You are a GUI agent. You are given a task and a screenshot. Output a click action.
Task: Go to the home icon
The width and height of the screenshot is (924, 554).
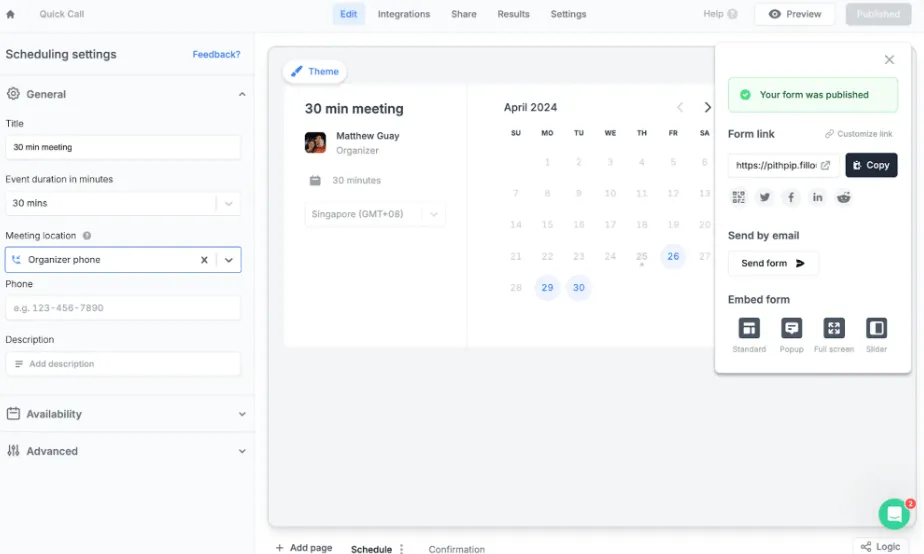pyautogui.click(x=10, y=14)
